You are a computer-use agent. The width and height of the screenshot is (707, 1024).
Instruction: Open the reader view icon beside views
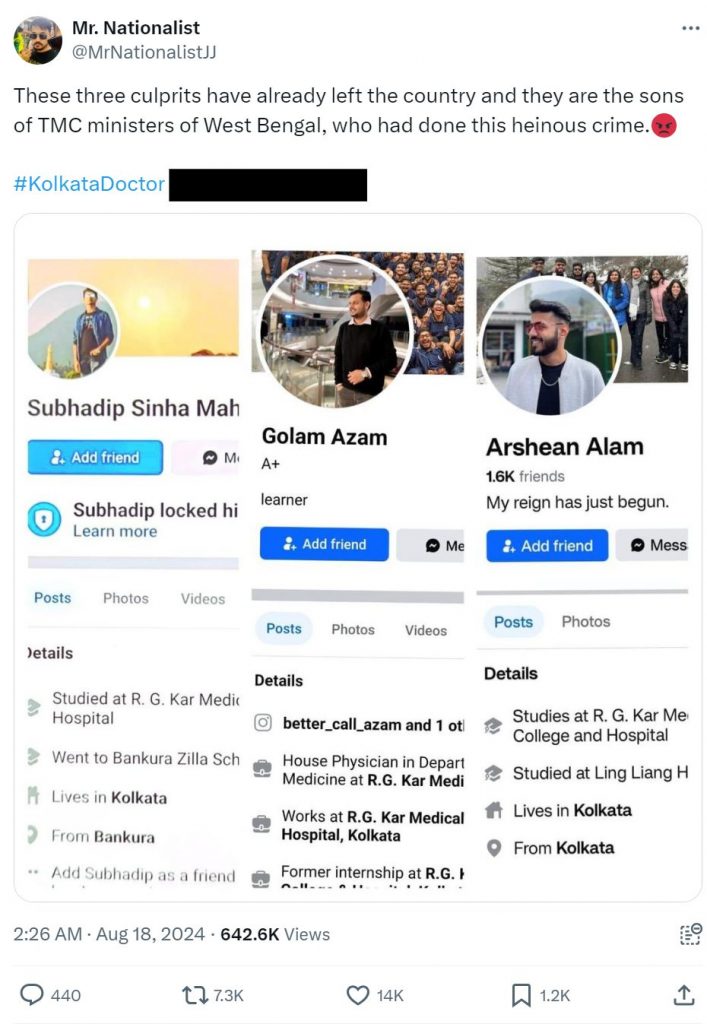[689, 935]
